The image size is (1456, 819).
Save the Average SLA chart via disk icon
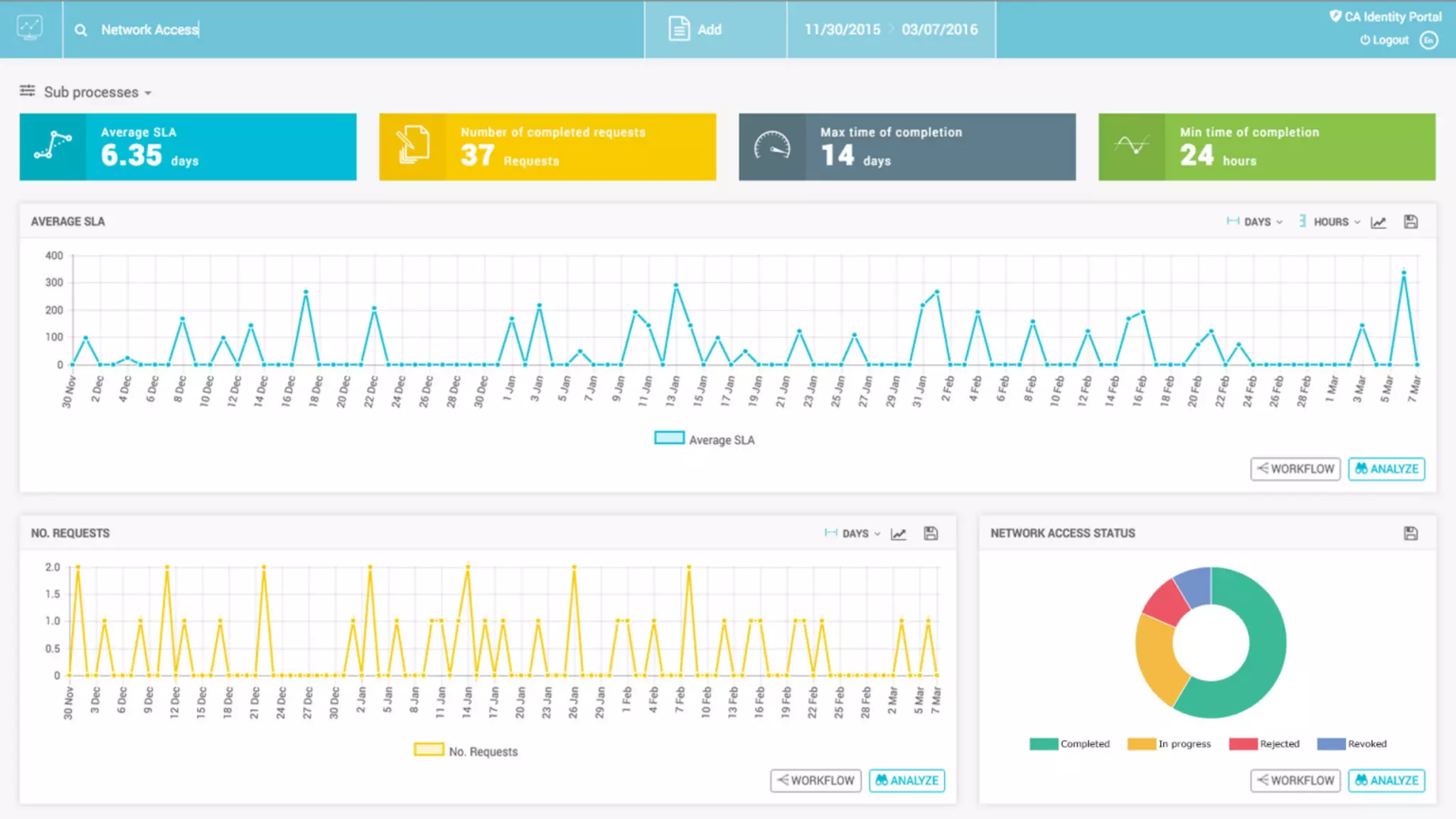click(1410, 222)
